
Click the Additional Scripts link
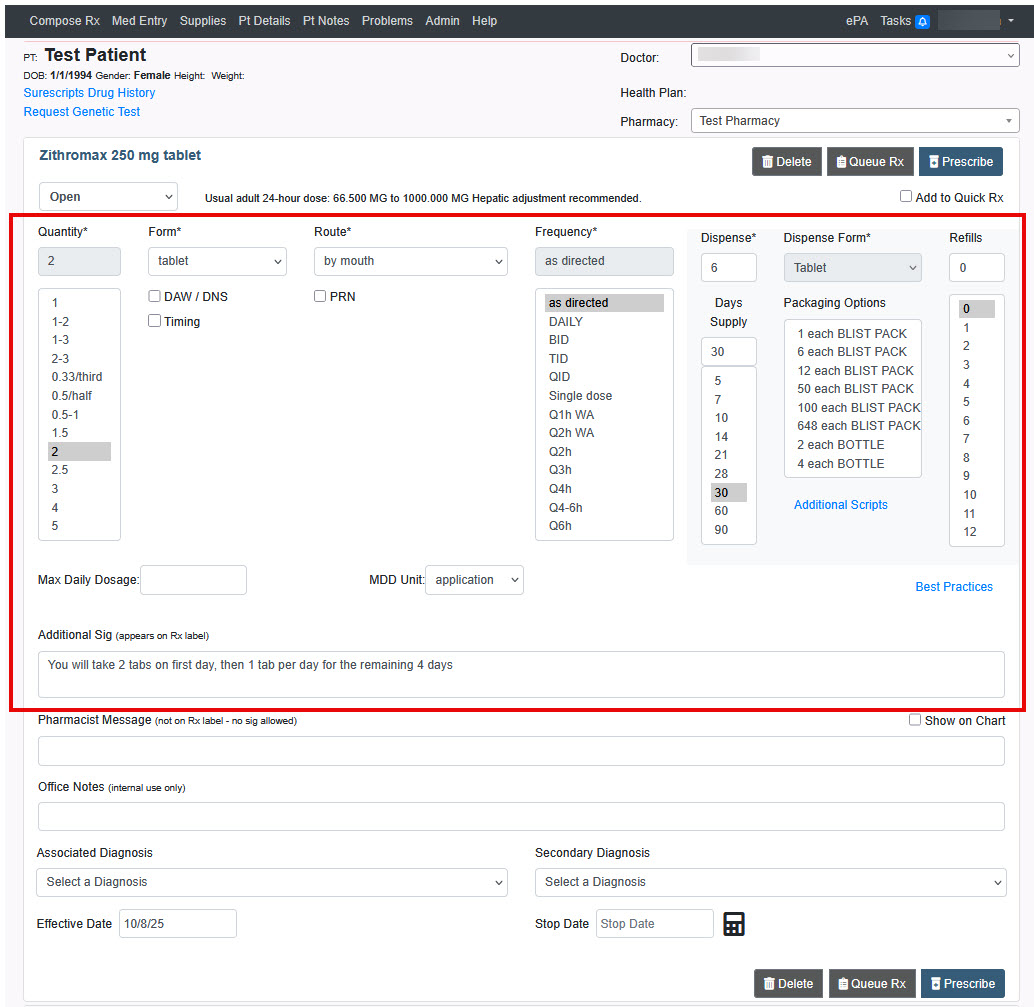point(840,505)
